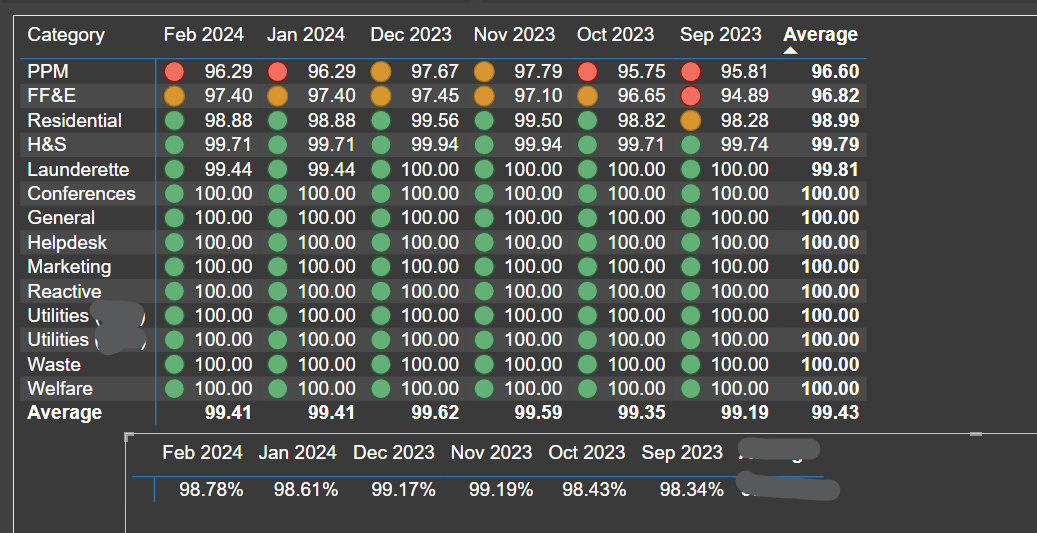The width and height of the screenshot is (1037, 533).
Task: Select the Residential category row label
Action: click(x=75, y=120)
